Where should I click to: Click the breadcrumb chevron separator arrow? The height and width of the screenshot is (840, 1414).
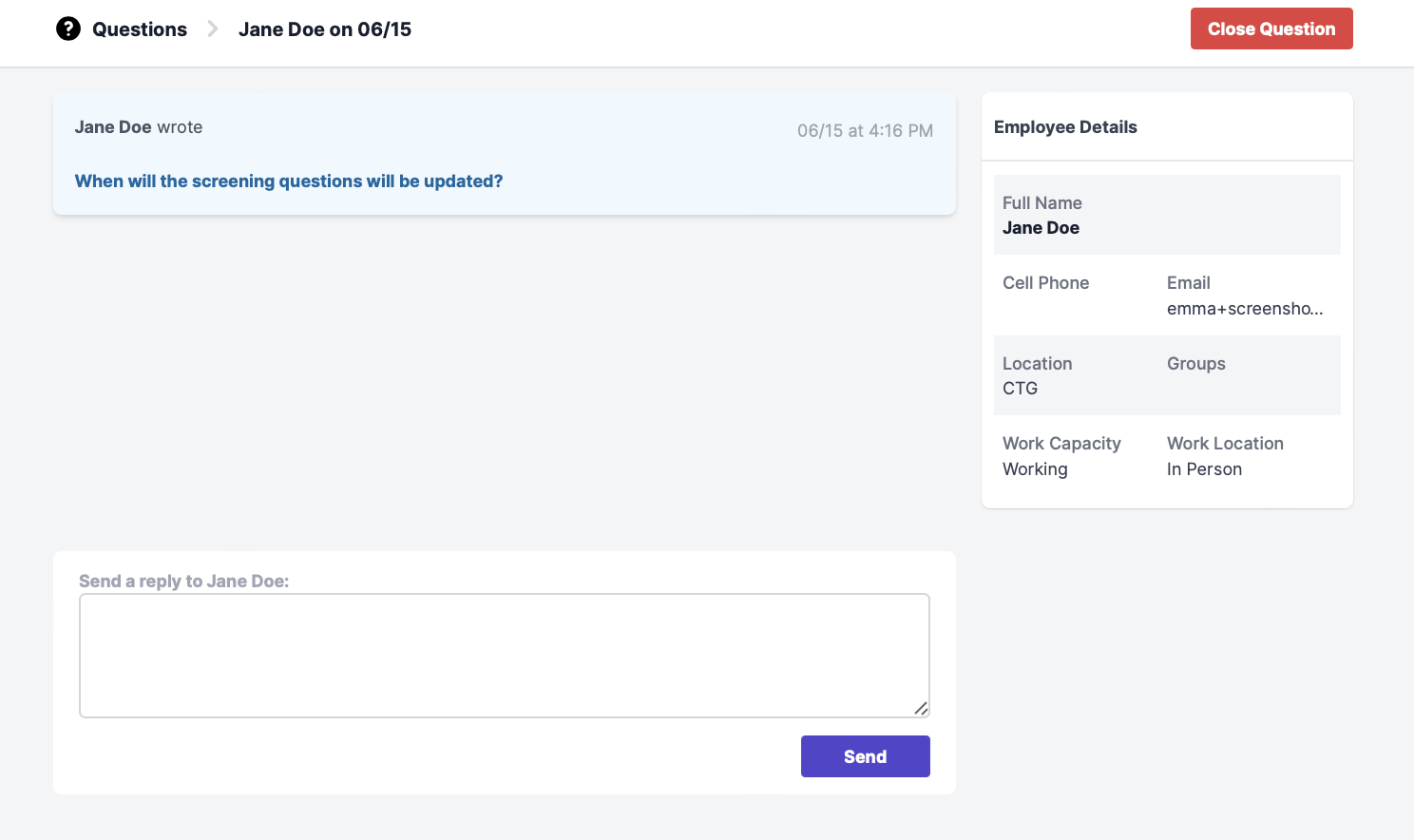point(213,29)
